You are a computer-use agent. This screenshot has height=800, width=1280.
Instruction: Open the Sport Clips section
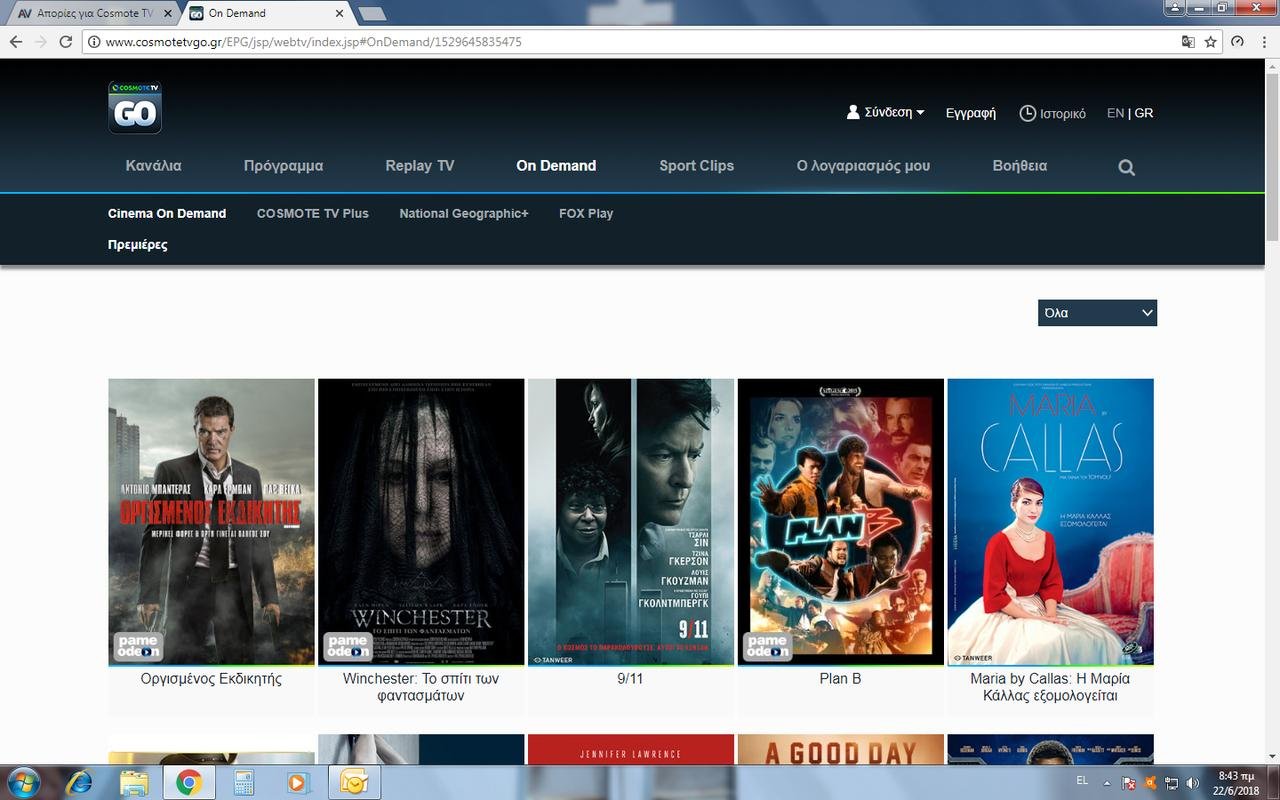(x=697, y=166)
